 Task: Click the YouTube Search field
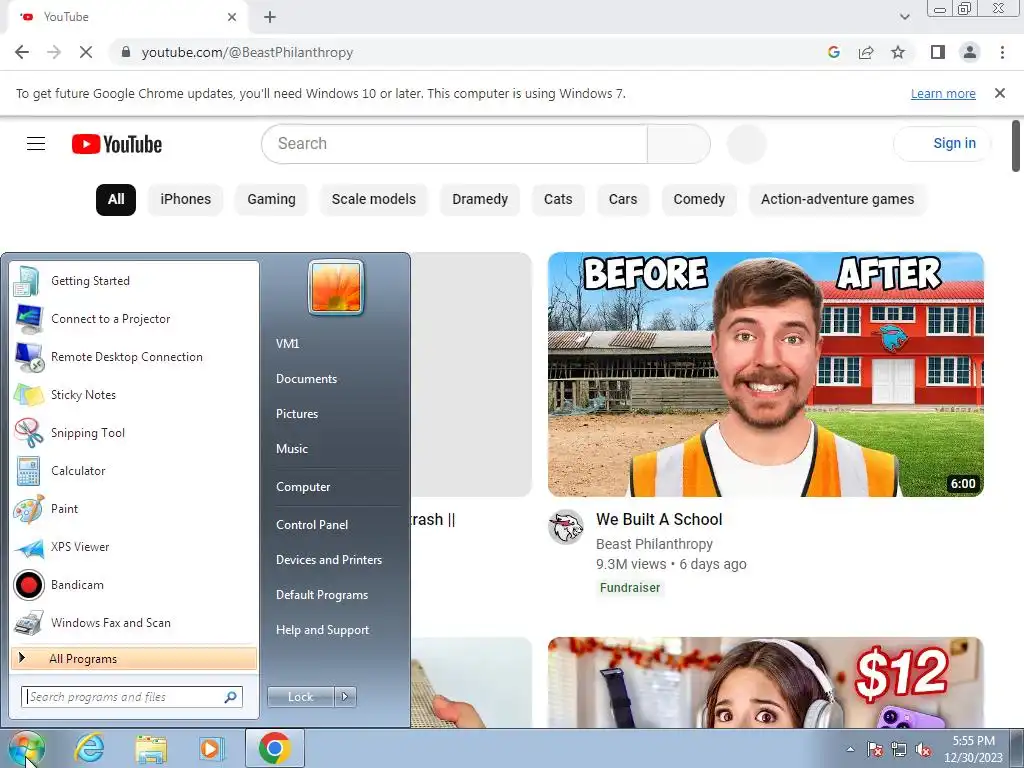pyautogui.click(x=455, y=144)
